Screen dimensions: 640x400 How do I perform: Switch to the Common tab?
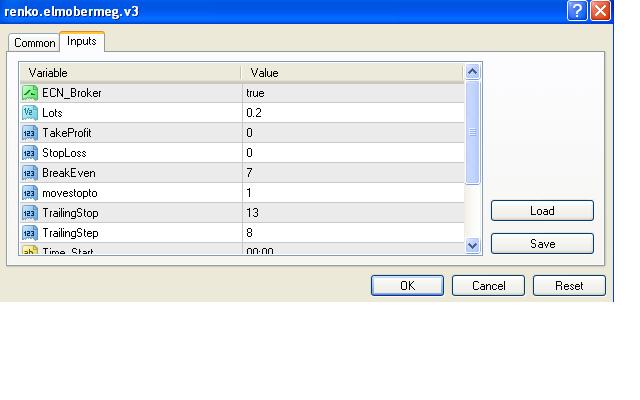(x=34, y=42)
